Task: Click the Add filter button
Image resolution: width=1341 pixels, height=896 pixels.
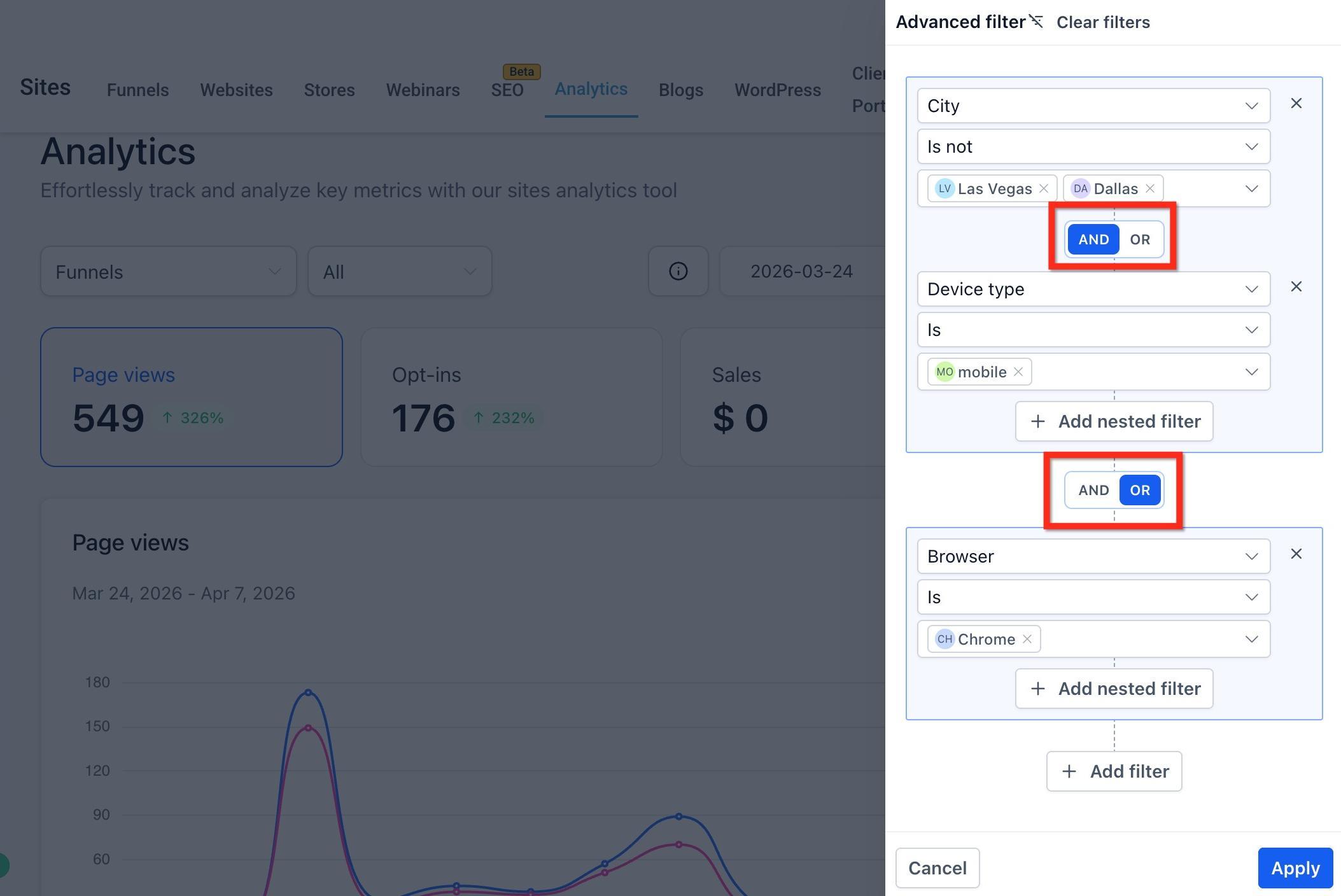Action: [x=1114, y=771]
